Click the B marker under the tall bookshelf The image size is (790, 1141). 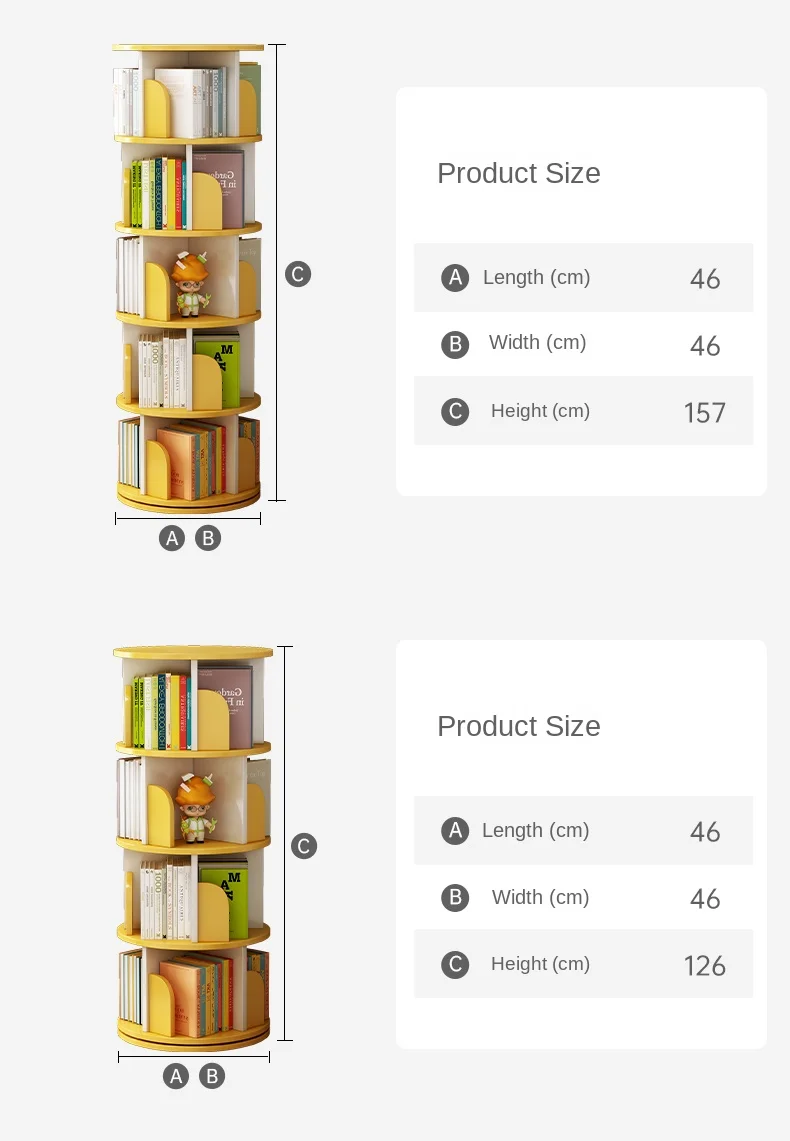[208, 538]
